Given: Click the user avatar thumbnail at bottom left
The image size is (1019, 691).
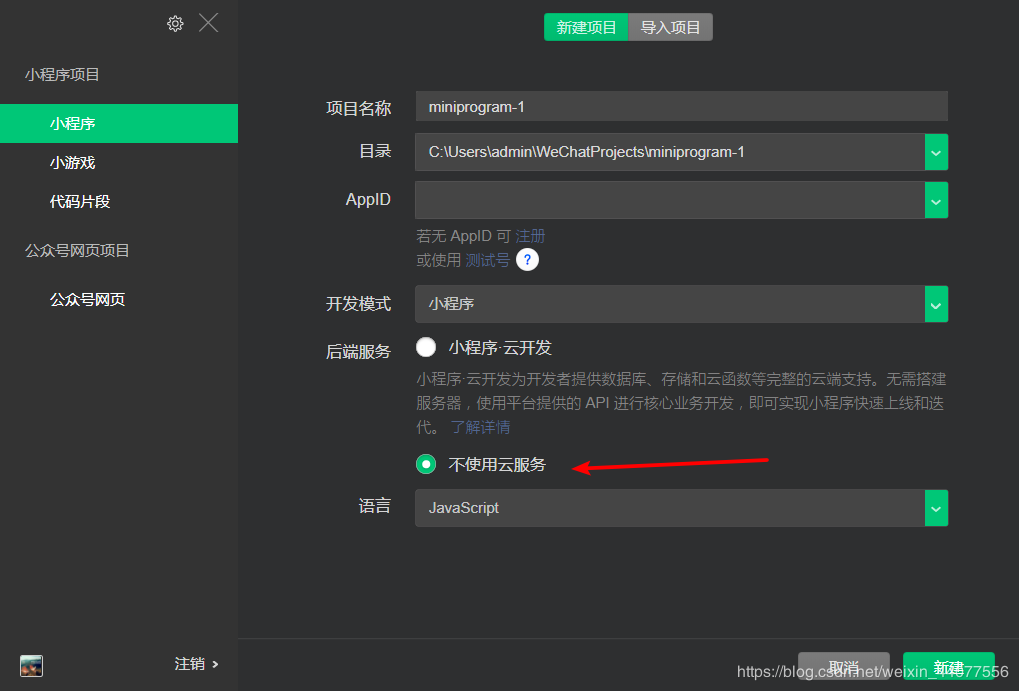Looking at the screenshot, I should [30, 665].
